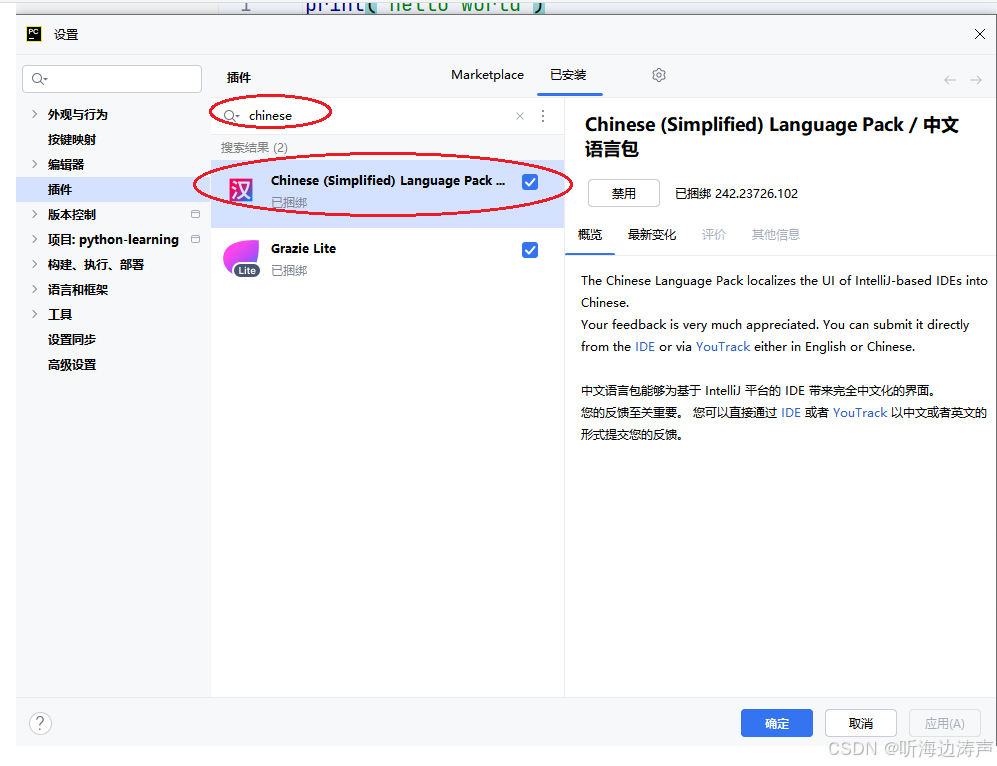This screenshot has height=766, width=997.
Task: Click plugin title Chinese (Simplified) Language Pack / 中文语言包
Action: [x=771, y=136]
